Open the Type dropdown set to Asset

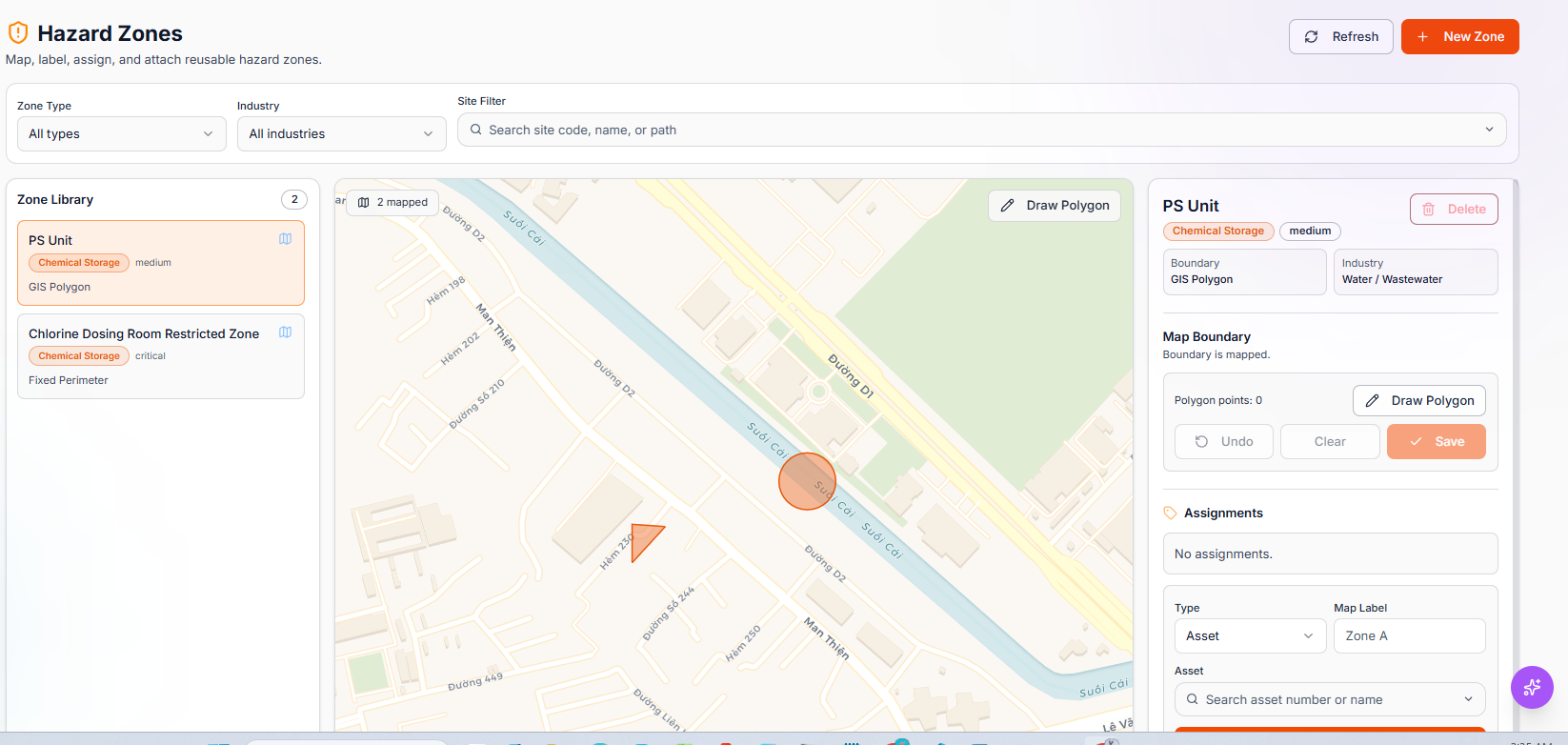point(1250,635)
